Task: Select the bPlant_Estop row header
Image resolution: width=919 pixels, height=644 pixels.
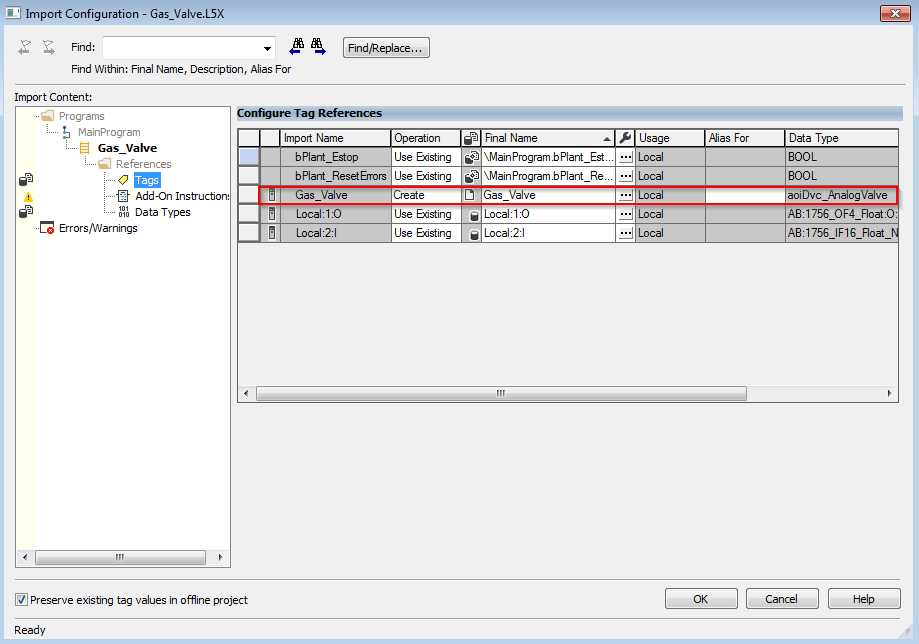Action: (249, 157)
